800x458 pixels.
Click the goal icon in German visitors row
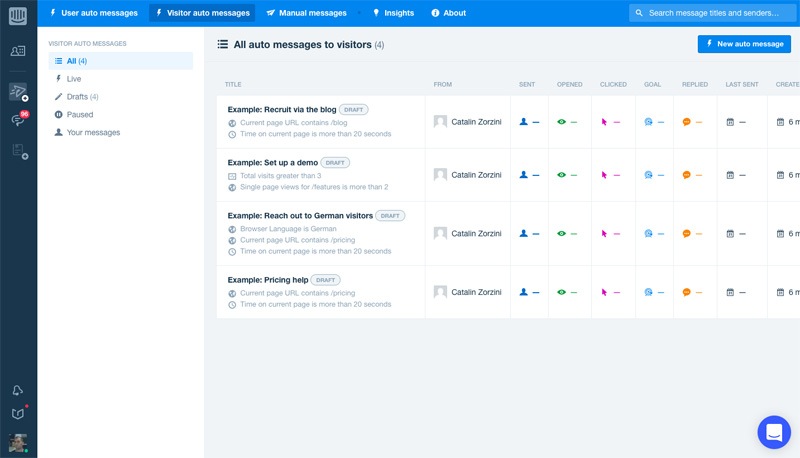pos(648,234)
